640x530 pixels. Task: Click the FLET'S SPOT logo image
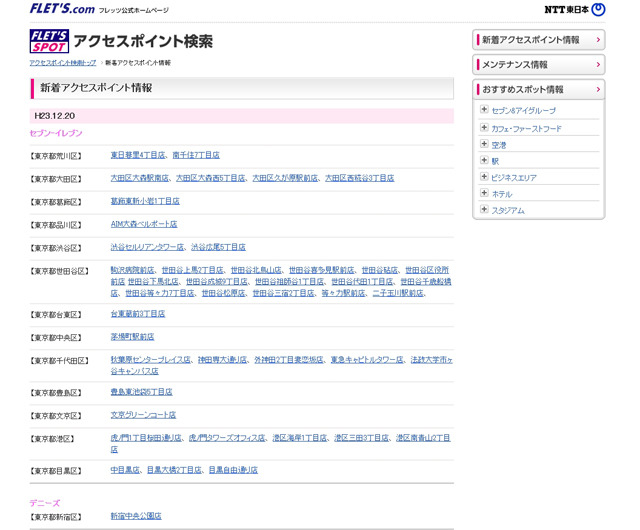pyautogui.click(x=49, y=41)
